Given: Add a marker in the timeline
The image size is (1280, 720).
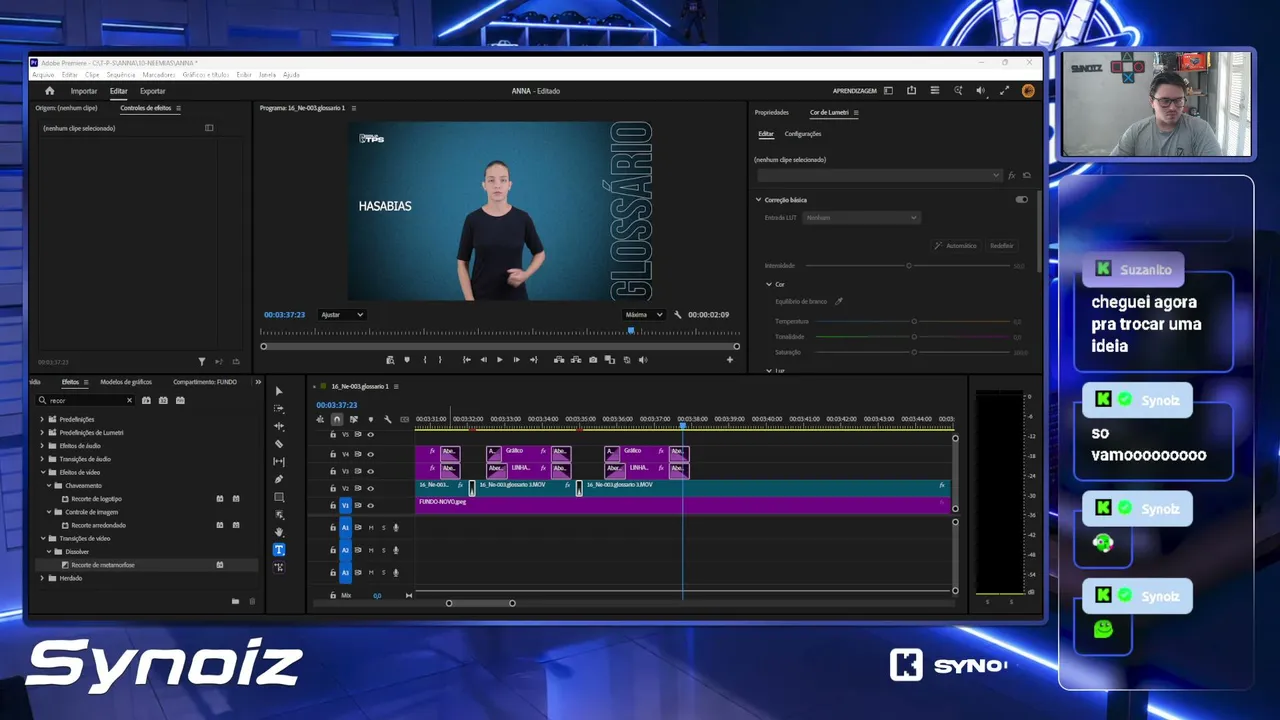Looking at the screenshot, I should tap(370, 419).
